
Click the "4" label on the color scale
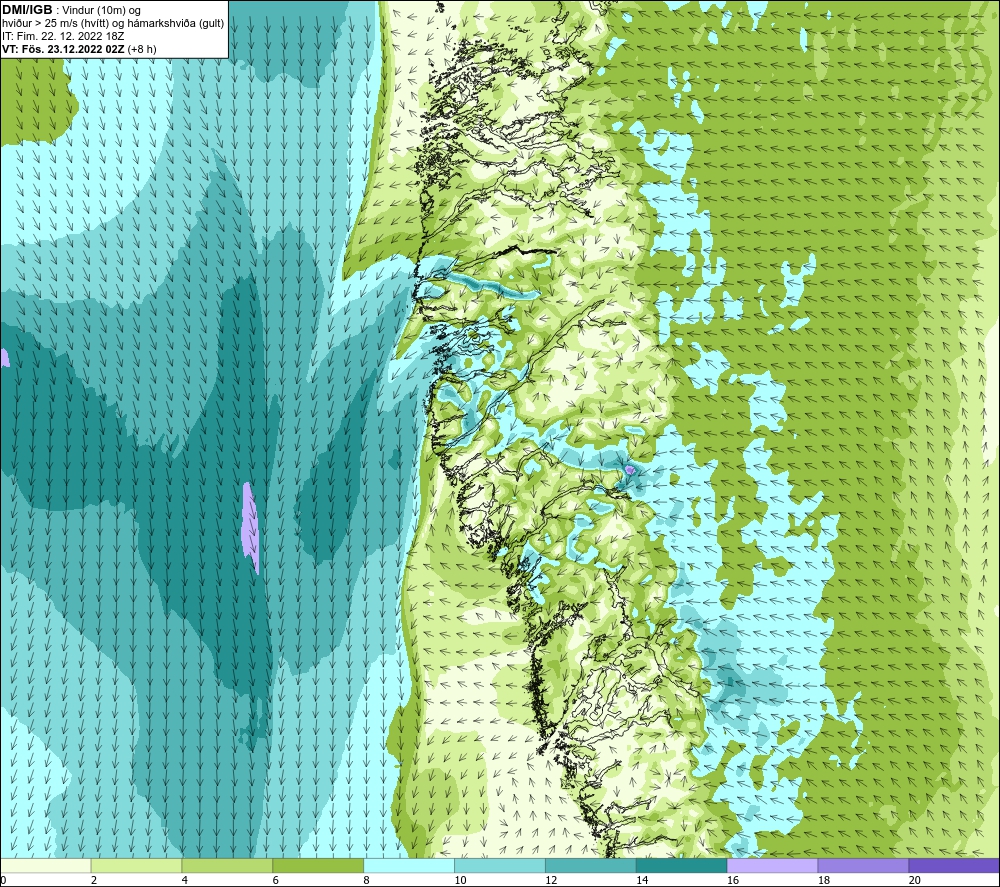184,880
